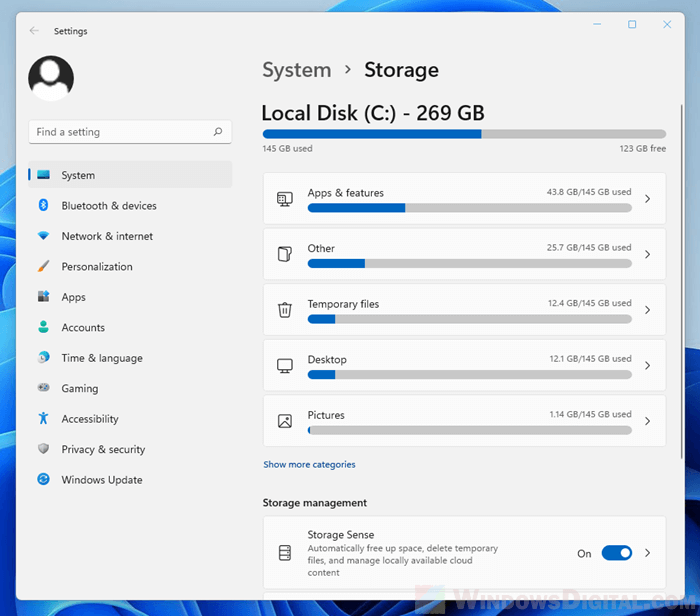This screenshot has width=700, height=616.
Task: Click the Bluetooth icon in the sidebar
Action: click(43, 205)
